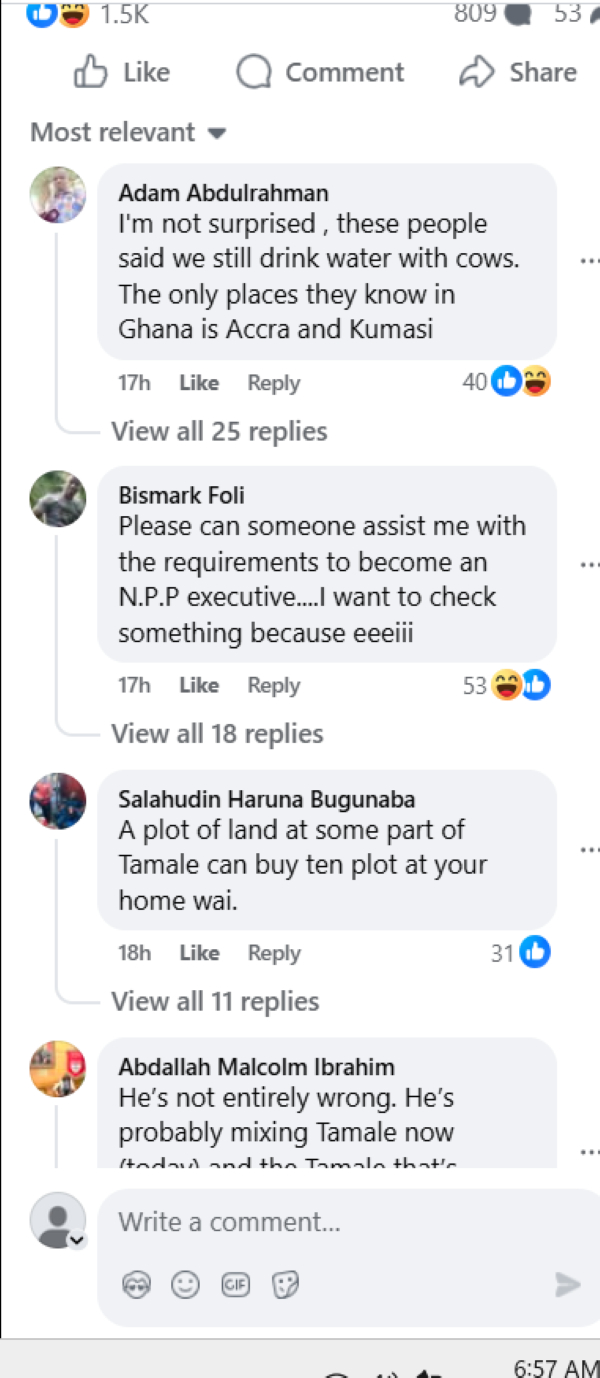Image resolution: width=600 pixels, height=1378 pixels.
Task: Toggle Like on the post
Action: point(122,72)
